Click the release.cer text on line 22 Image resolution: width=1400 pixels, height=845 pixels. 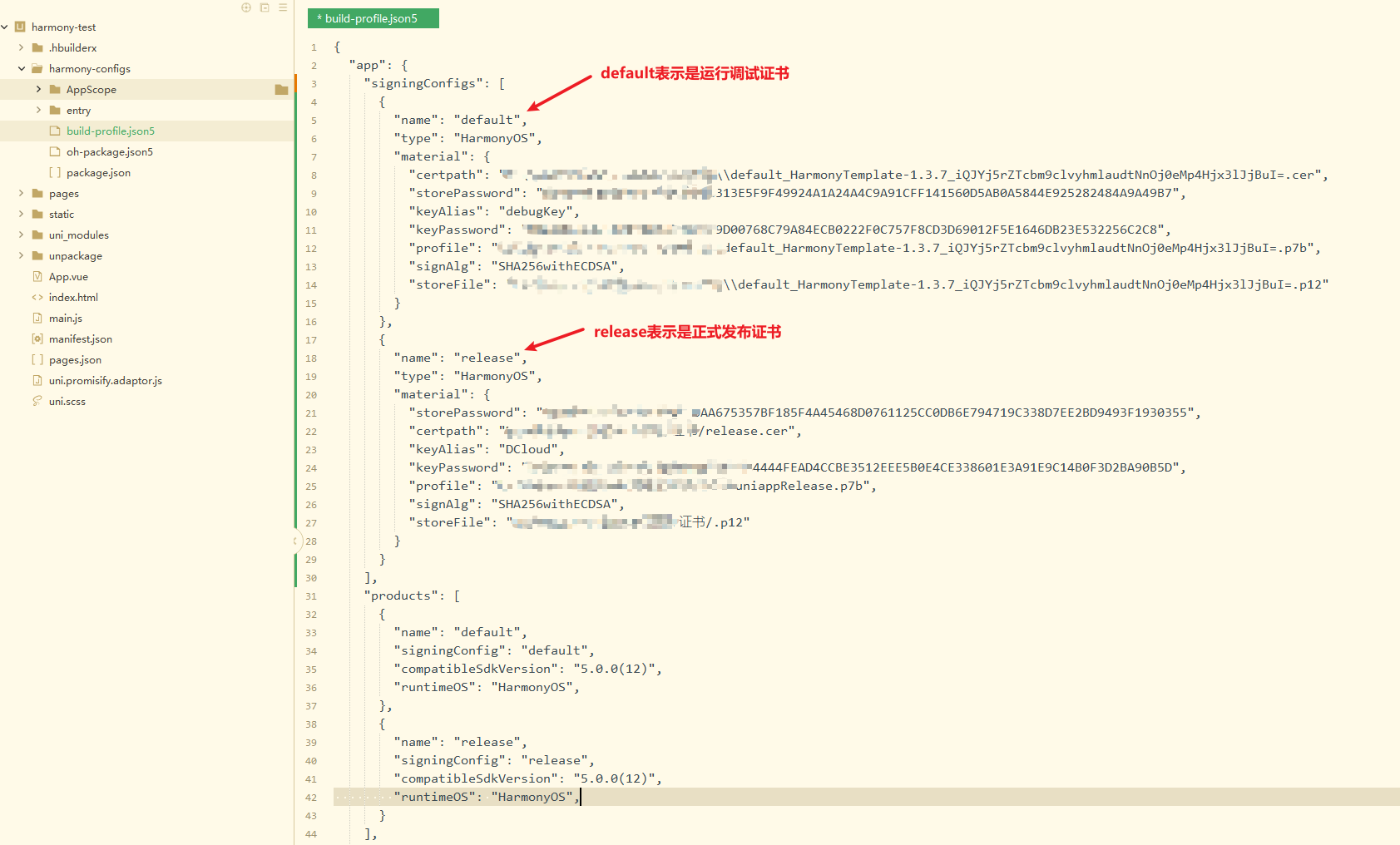pos(746,431)
